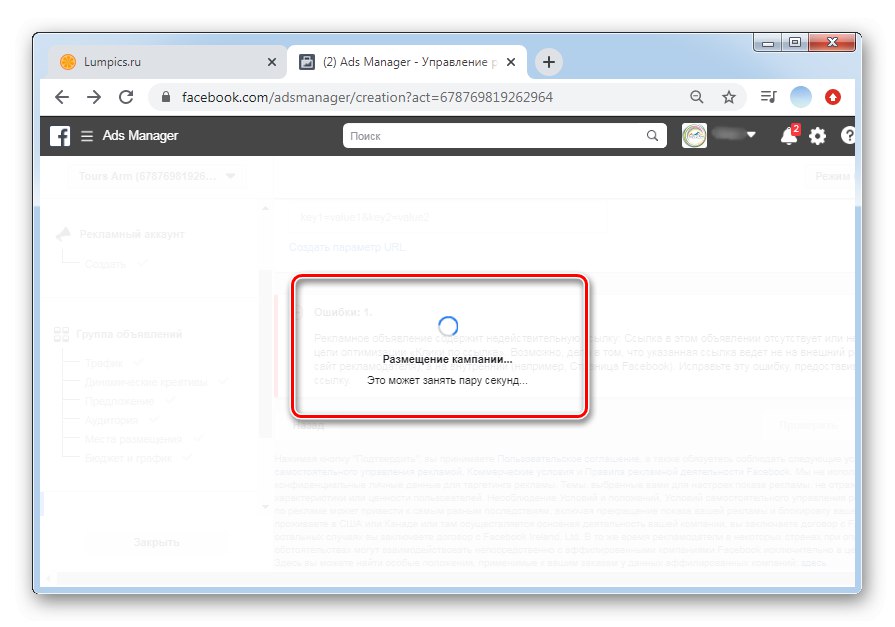Close the Ads Manager tab

coord(511,62)
